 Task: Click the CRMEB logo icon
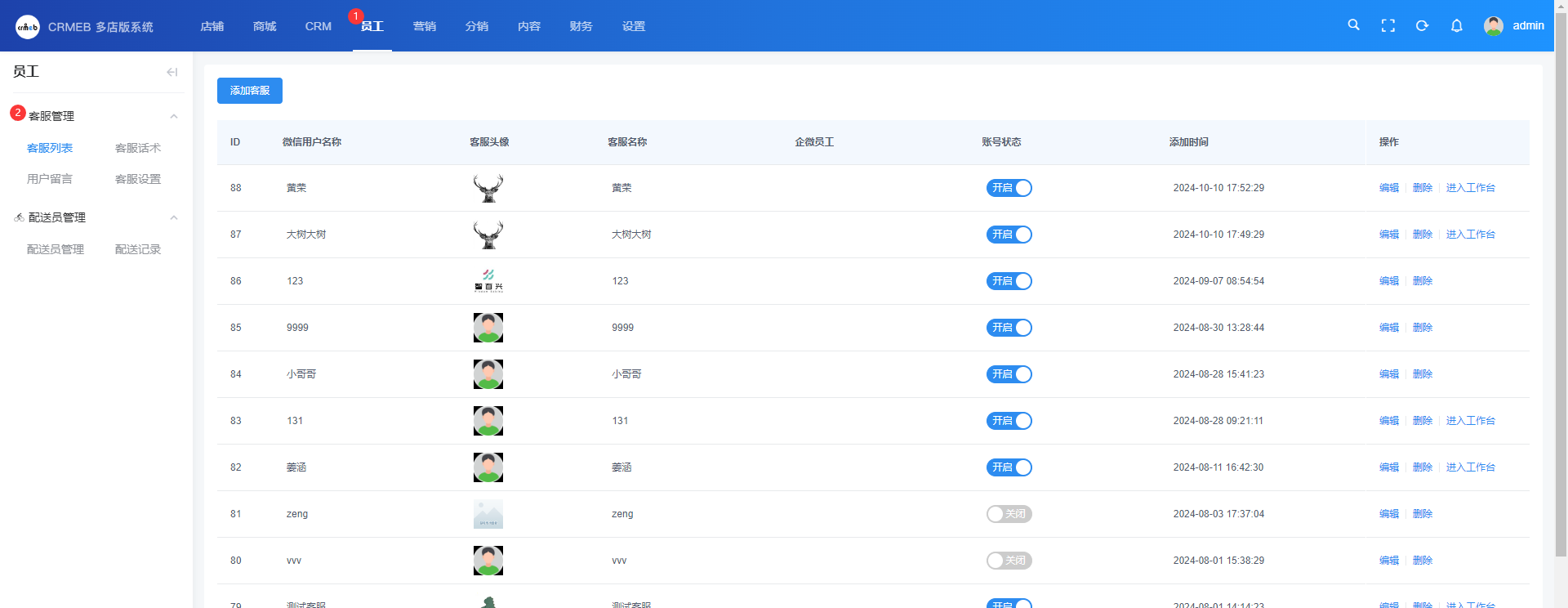point(27,27)
